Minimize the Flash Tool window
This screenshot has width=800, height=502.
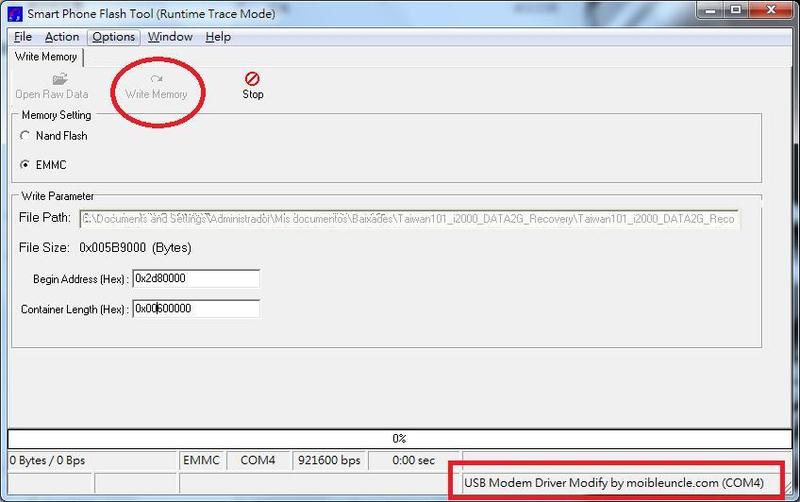[x=710, y=10]
